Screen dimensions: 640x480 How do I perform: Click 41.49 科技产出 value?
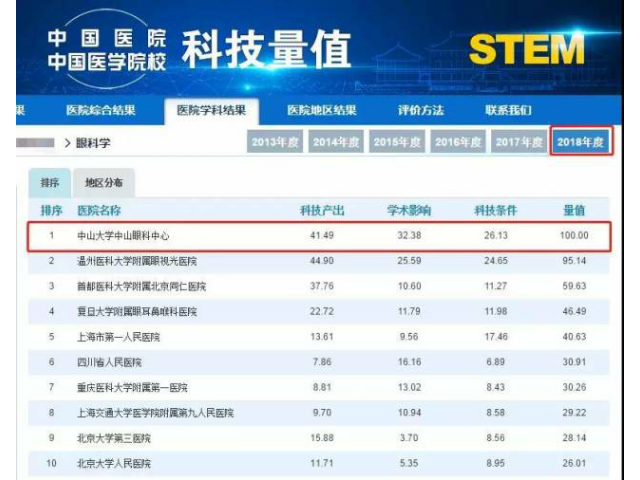tap(322, 236)
